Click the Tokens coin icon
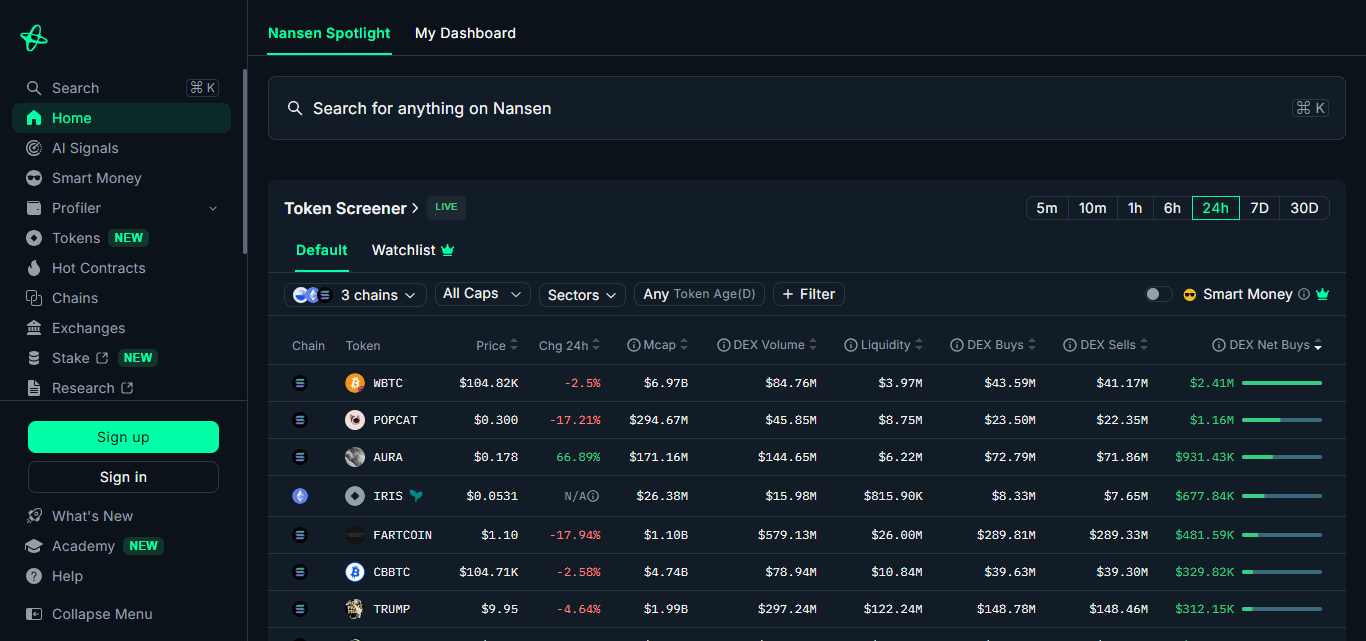This screenshot has height=641, width=1366. tap(34, 238)
